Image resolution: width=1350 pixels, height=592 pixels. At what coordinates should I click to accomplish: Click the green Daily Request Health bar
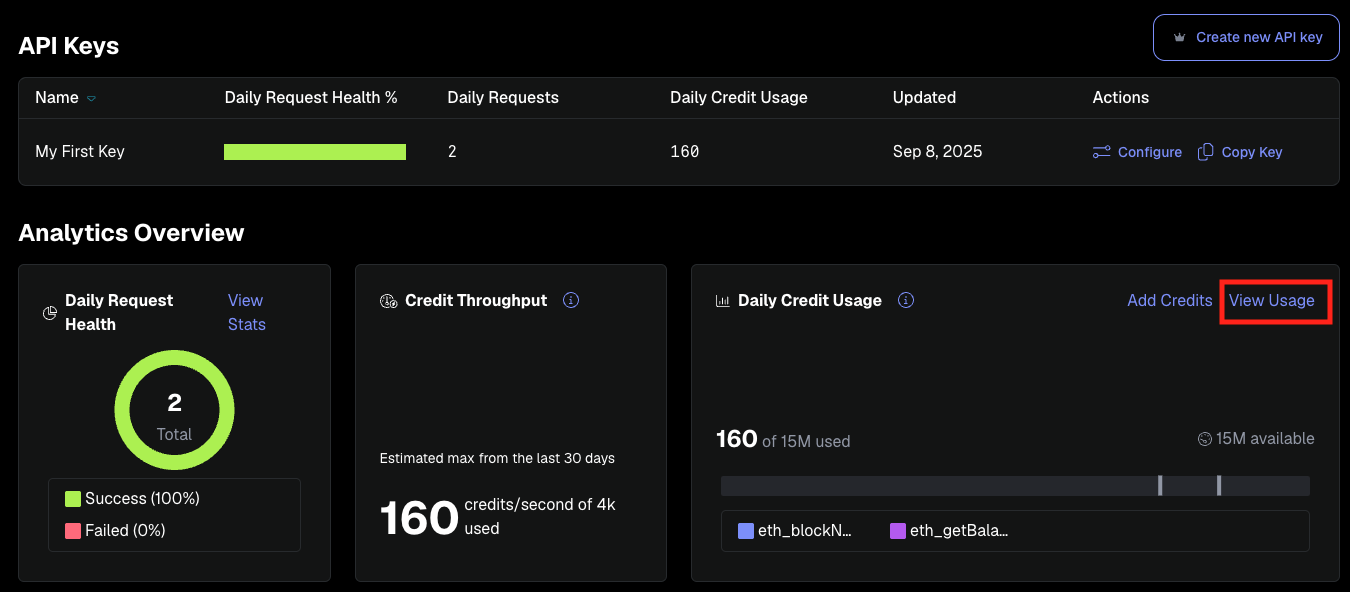(314, 152)
